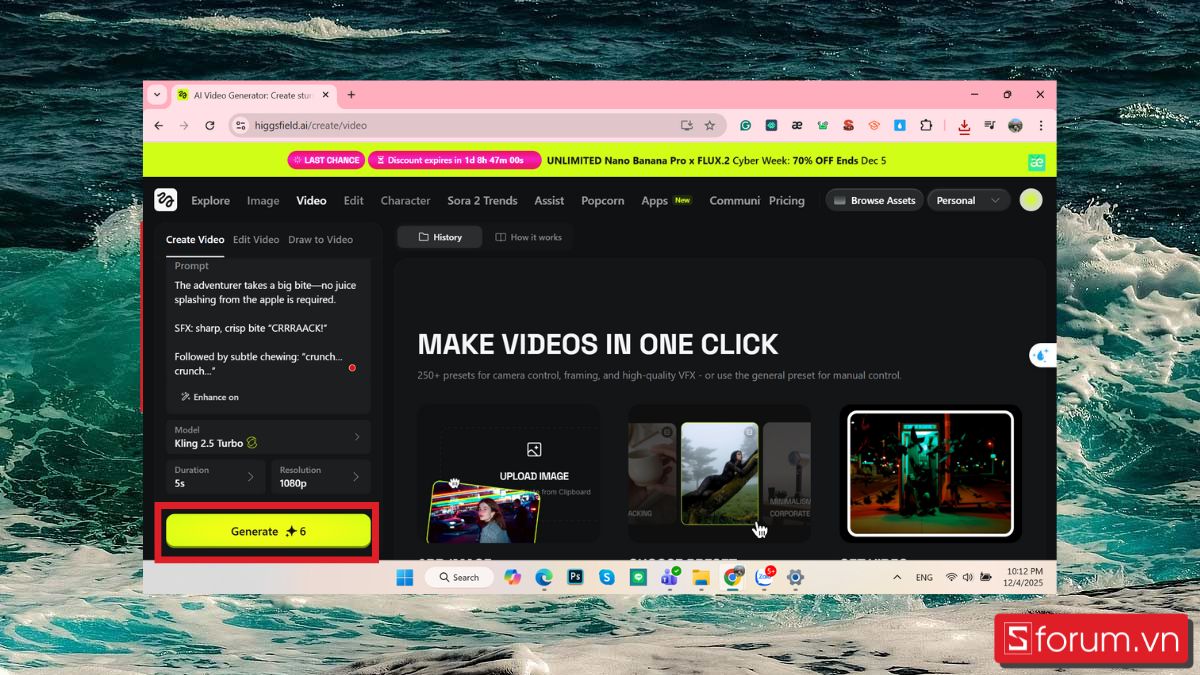Click the floating water drop side widget
Screen dimensions: 1200x675
[1042, 355]
